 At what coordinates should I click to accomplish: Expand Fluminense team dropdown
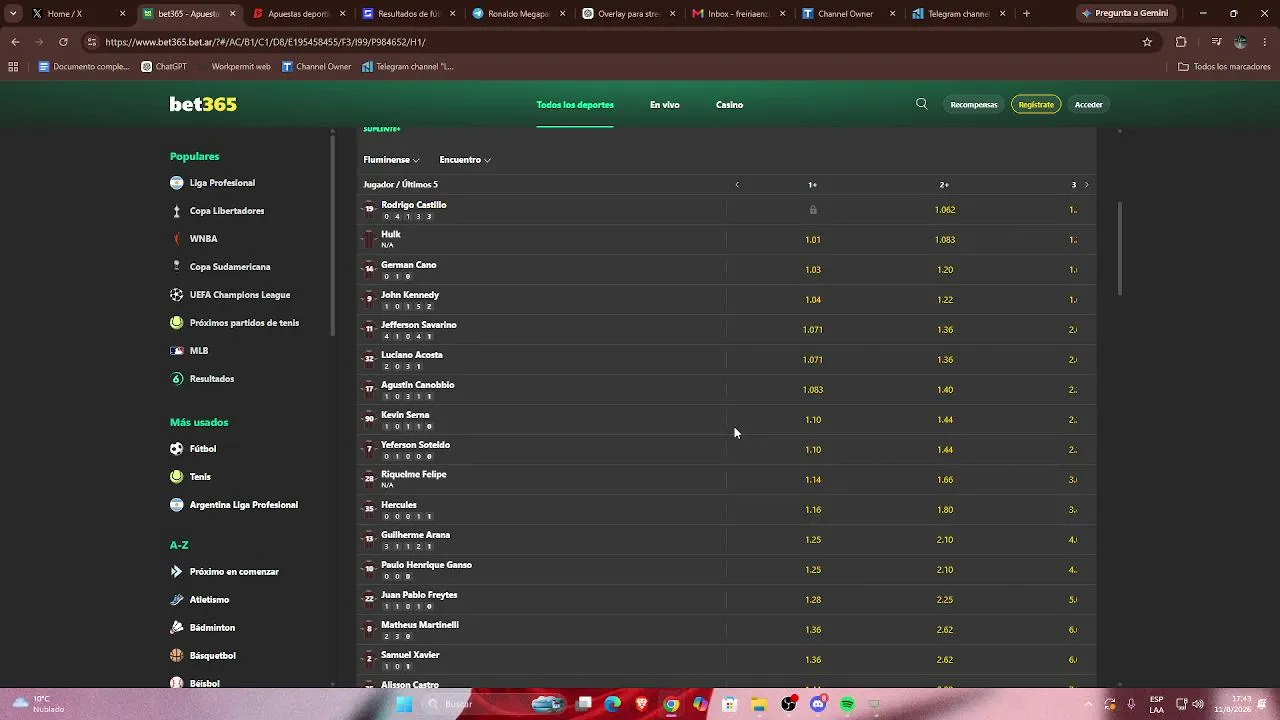[x=391, y=160]
